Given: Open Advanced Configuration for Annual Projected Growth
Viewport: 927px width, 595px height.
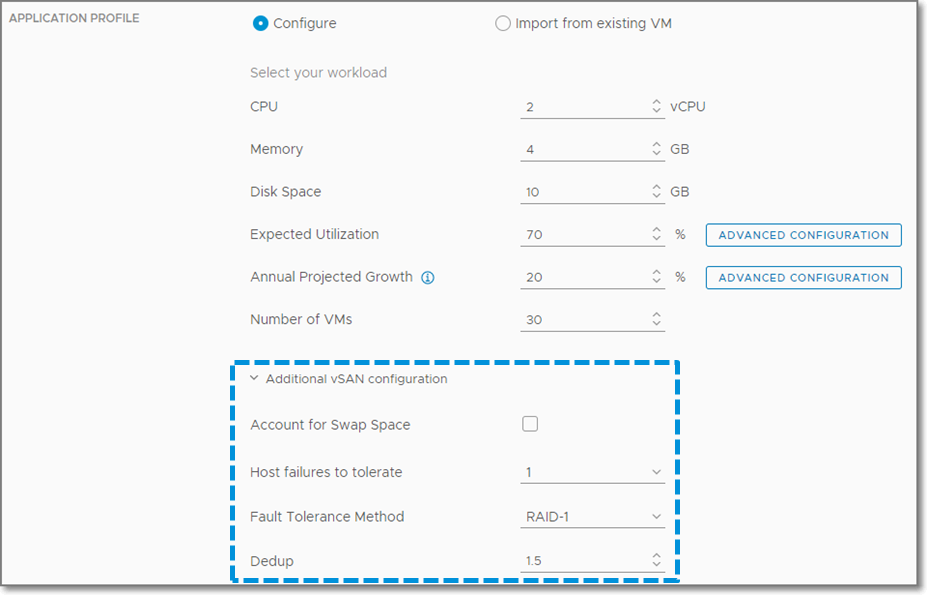Looking at the screenshot, I should 803,278.
